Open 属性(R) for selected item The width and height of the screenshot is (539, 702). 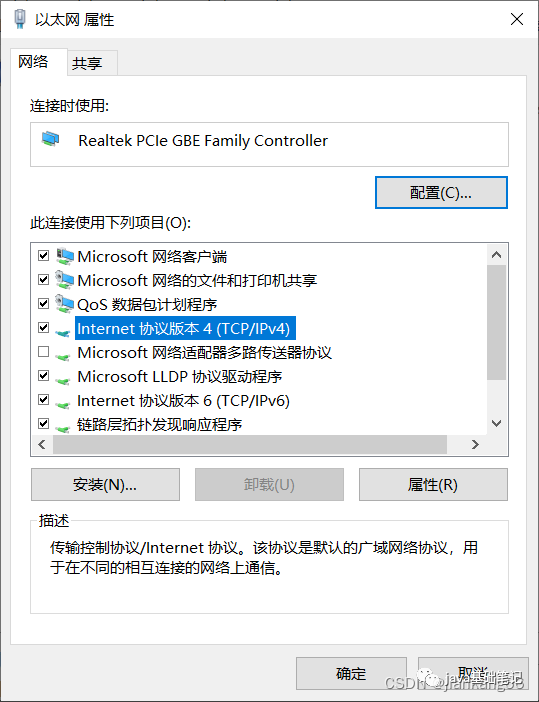tap(433, 484)
